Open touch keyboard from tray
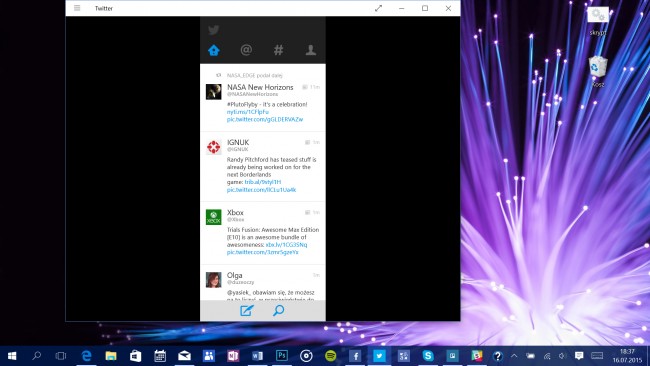Viewport: 650px width, 366px height. click(597, 356)
